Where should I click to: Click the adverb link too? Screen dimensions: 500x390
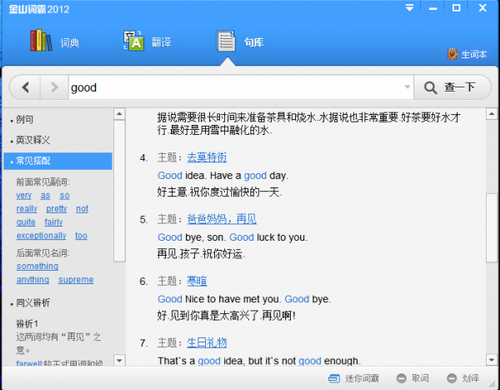coord(81,236)
